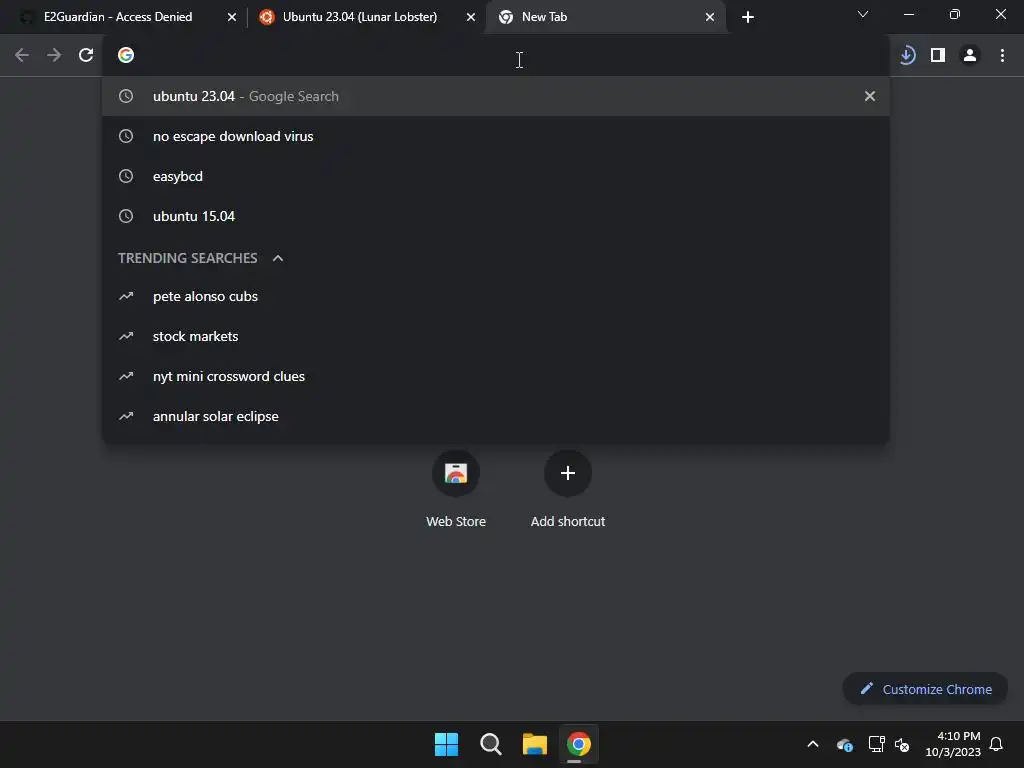Open the notifications bell icon
1024x768 pixels.
click(996, 744)
